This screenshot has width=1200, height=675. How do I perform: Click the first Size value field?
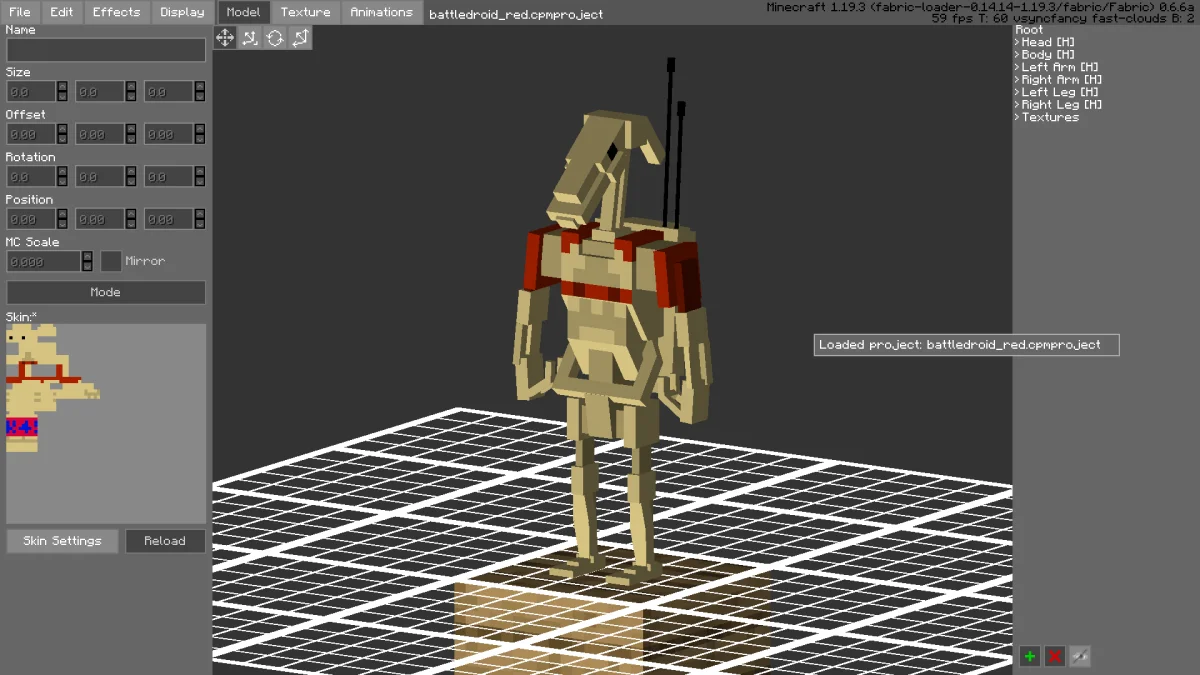point(31,92)
